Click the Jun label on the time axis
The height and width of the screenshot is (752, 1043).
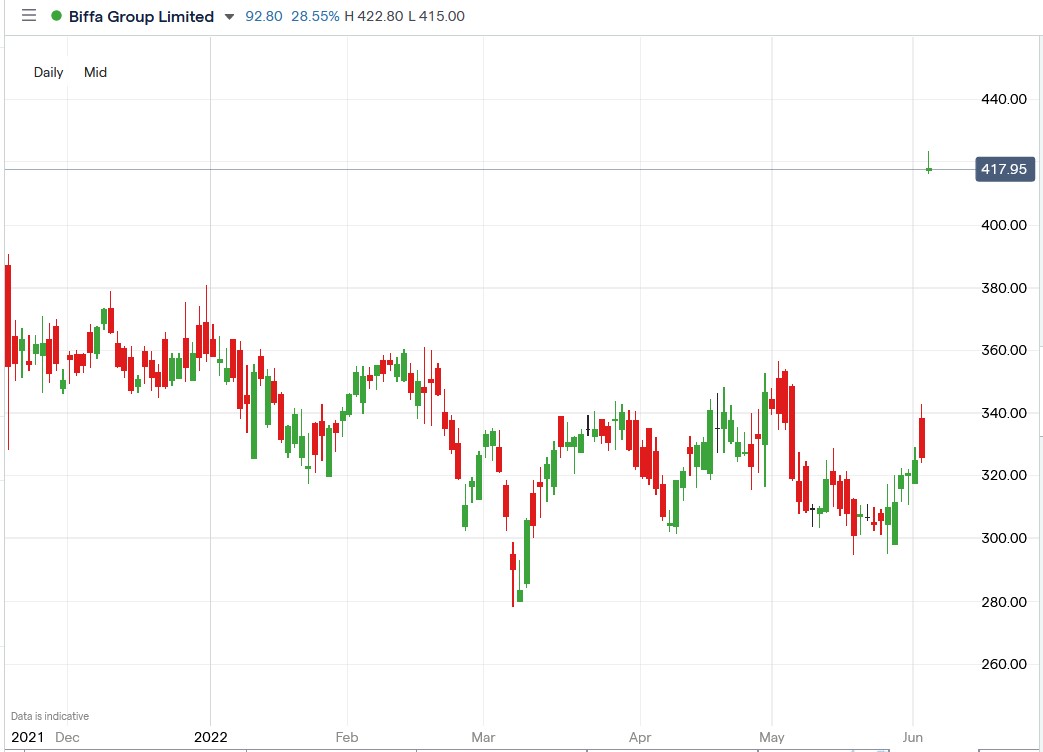(x=911, y=737)
